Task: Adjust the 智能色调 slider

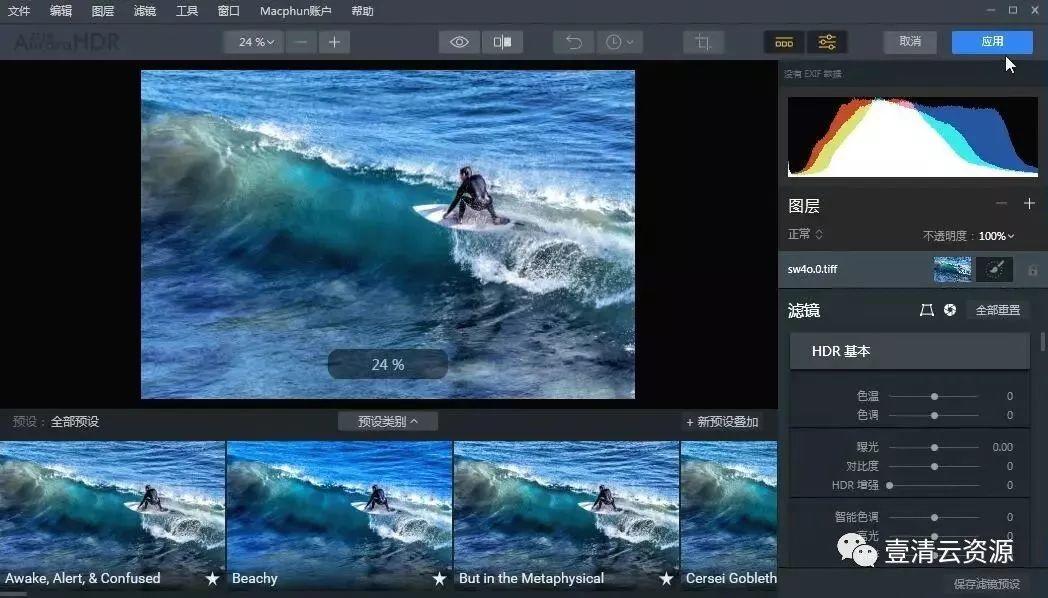Action: [934, 517]
